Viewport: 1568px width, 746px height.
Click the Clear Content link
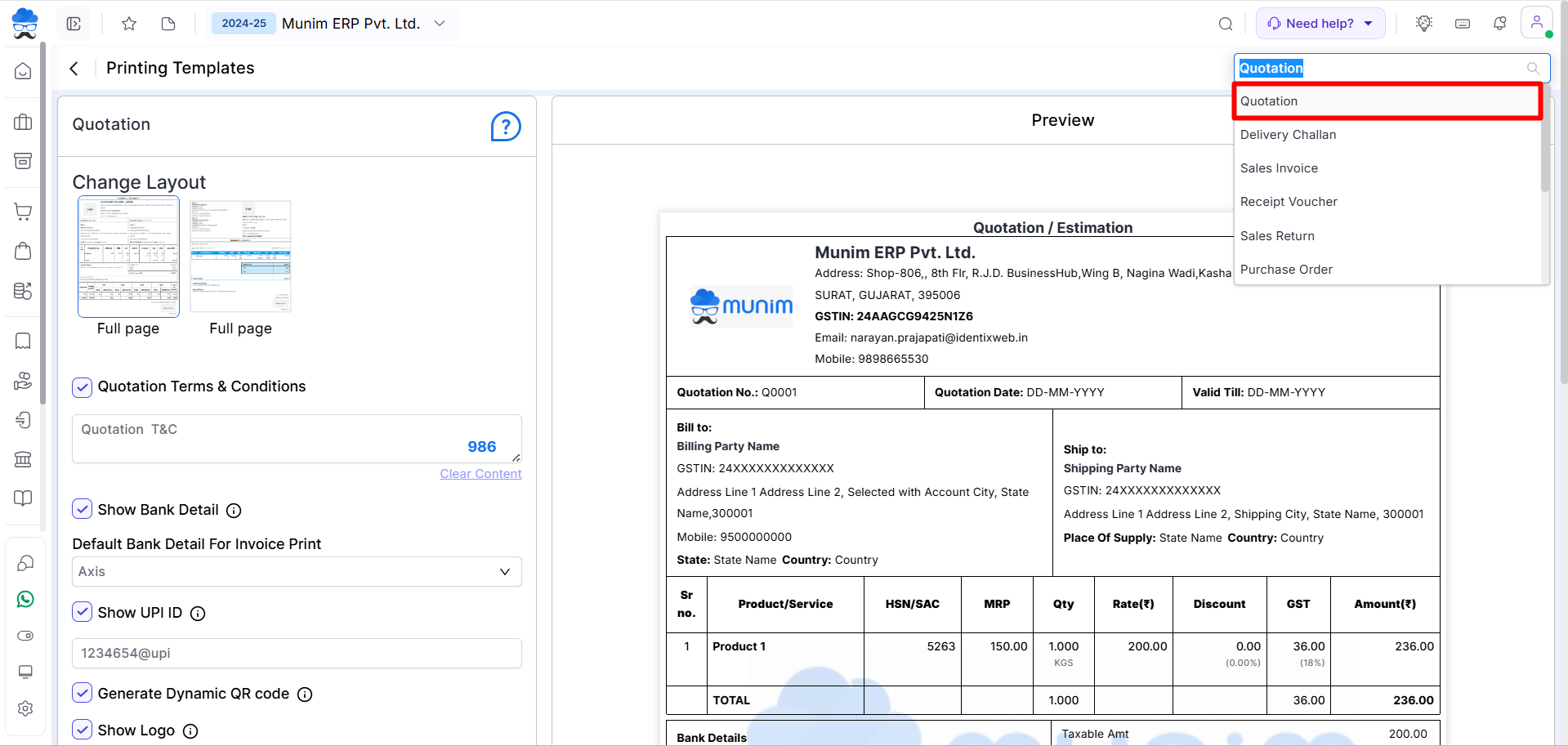coord(480,474)
